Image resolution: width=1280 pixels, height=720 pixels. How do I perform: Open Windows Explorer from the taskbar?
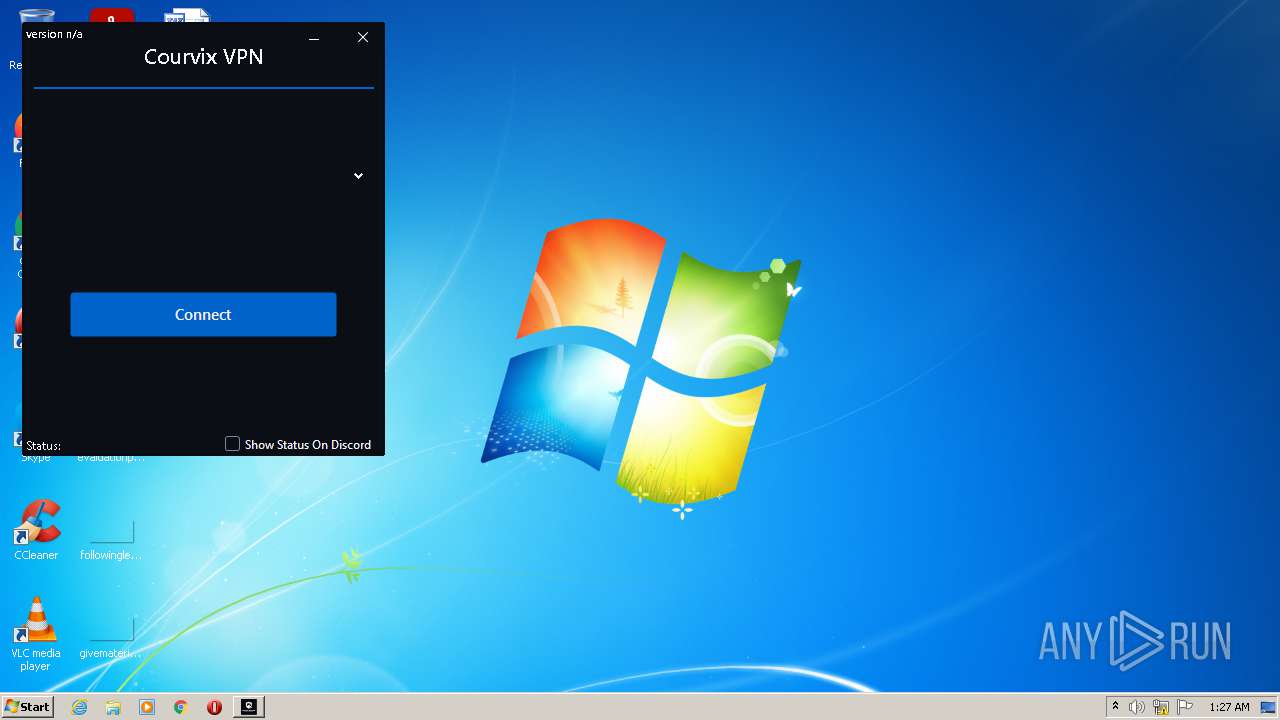(113, 707)
